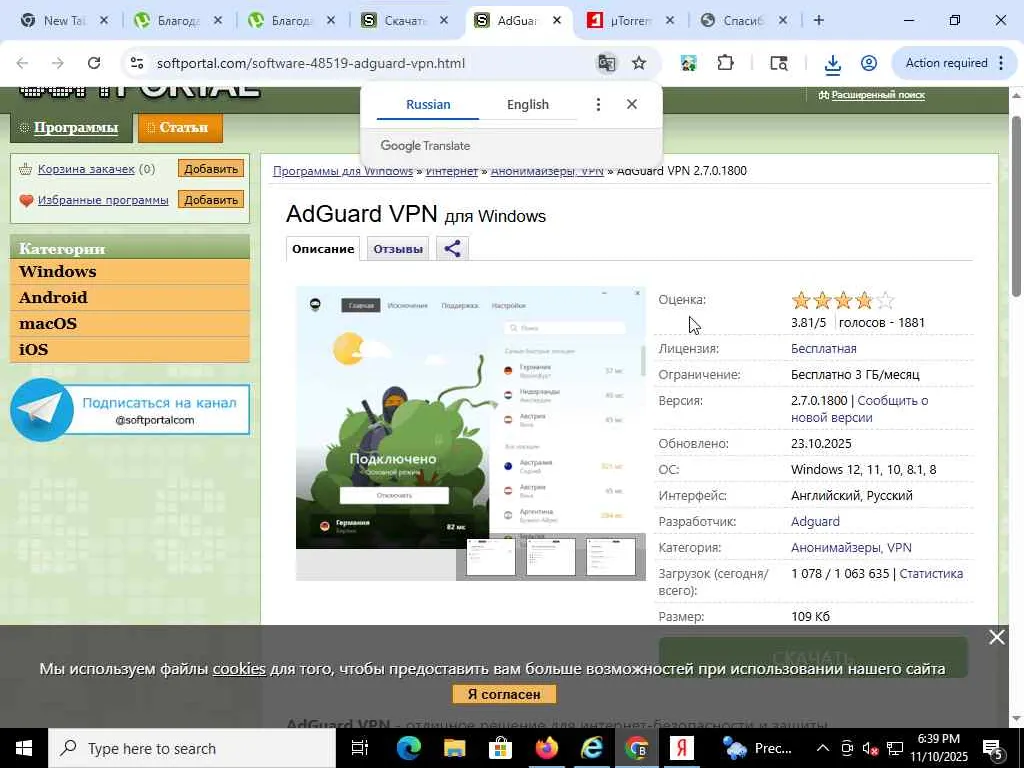The image size is (1024, 768).
Task: Select the Android category
Action: [129, 298]
